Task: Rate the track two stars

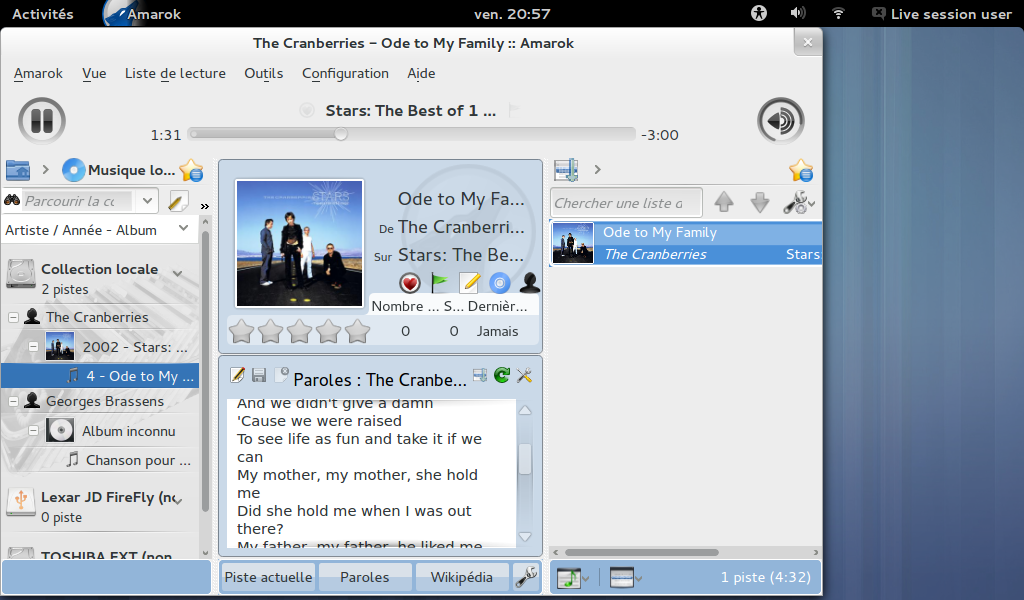Action: point(270,332)
